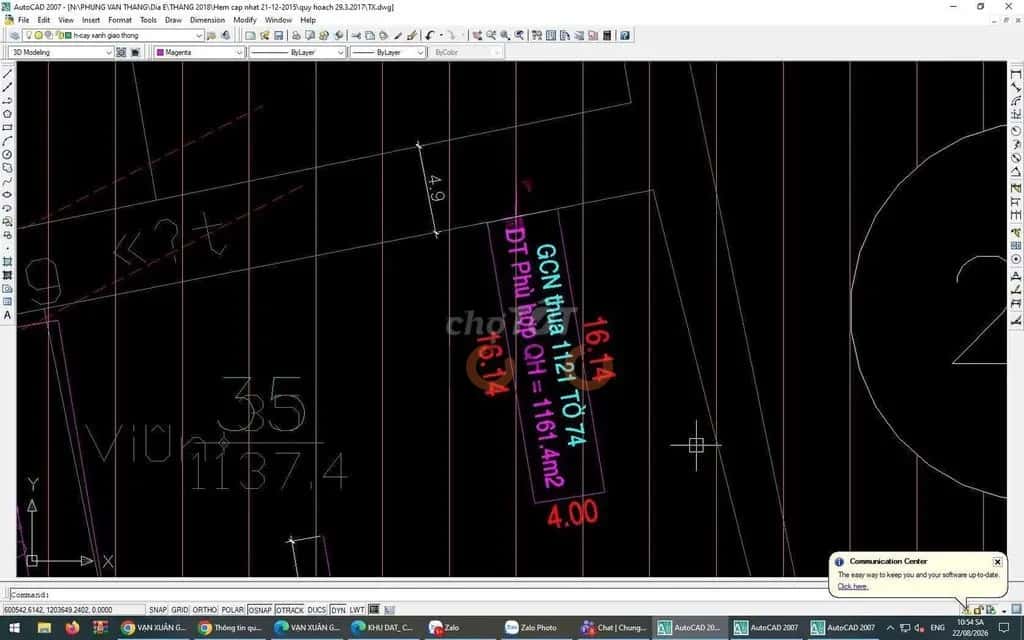Activate the Pan realtime tool

(477, 35)
